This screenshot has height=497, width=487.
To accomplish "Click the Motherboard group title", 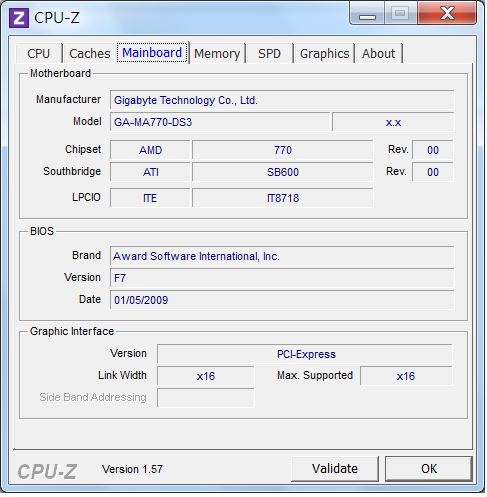I will pos(60,73).
